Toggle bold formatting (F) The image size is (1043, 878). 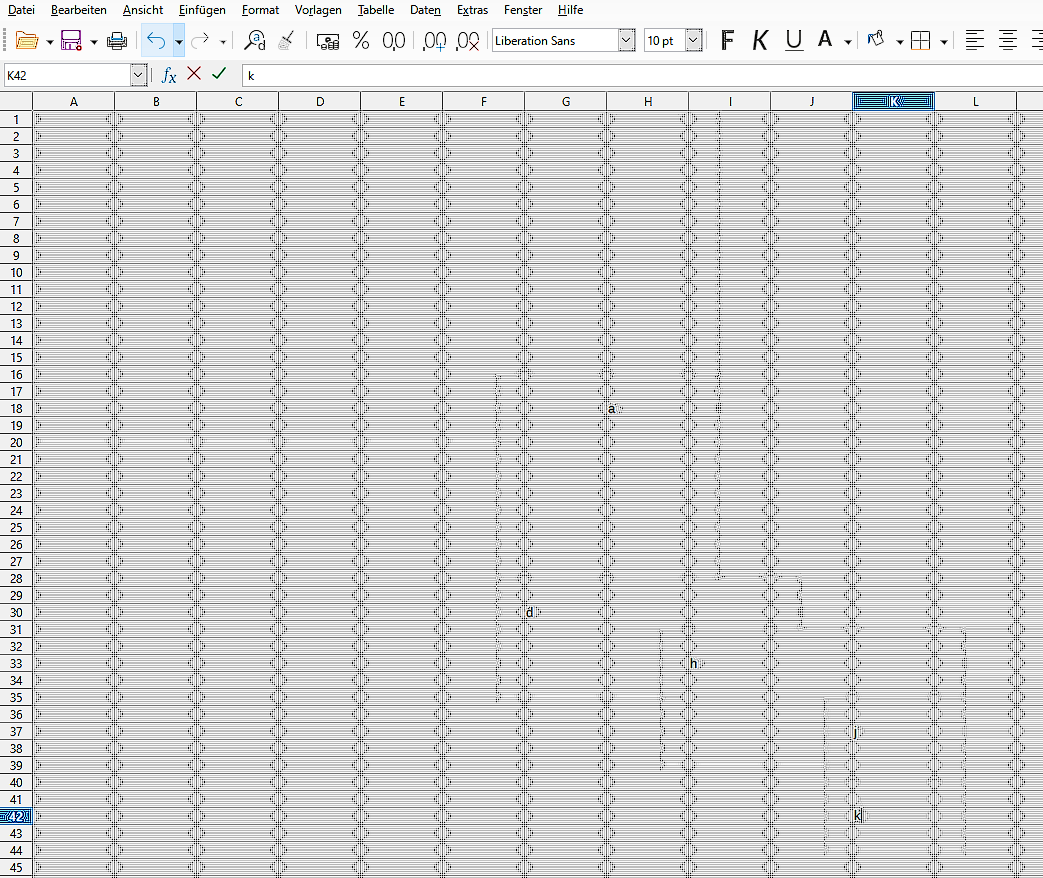pyautogui.click(x=728, y=41)
